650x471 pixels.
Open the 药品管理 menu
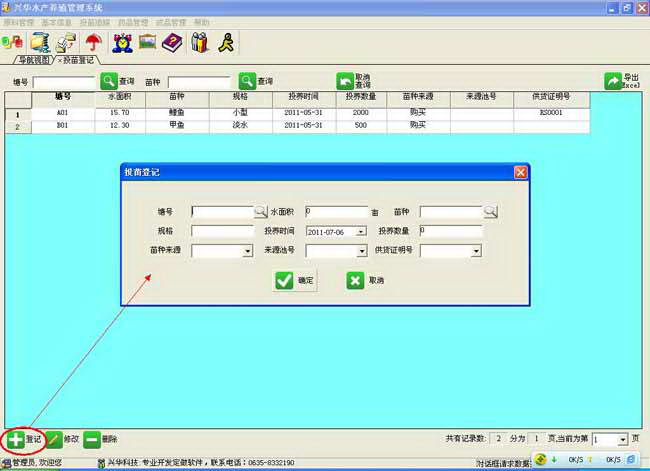(x=133, y=22)
